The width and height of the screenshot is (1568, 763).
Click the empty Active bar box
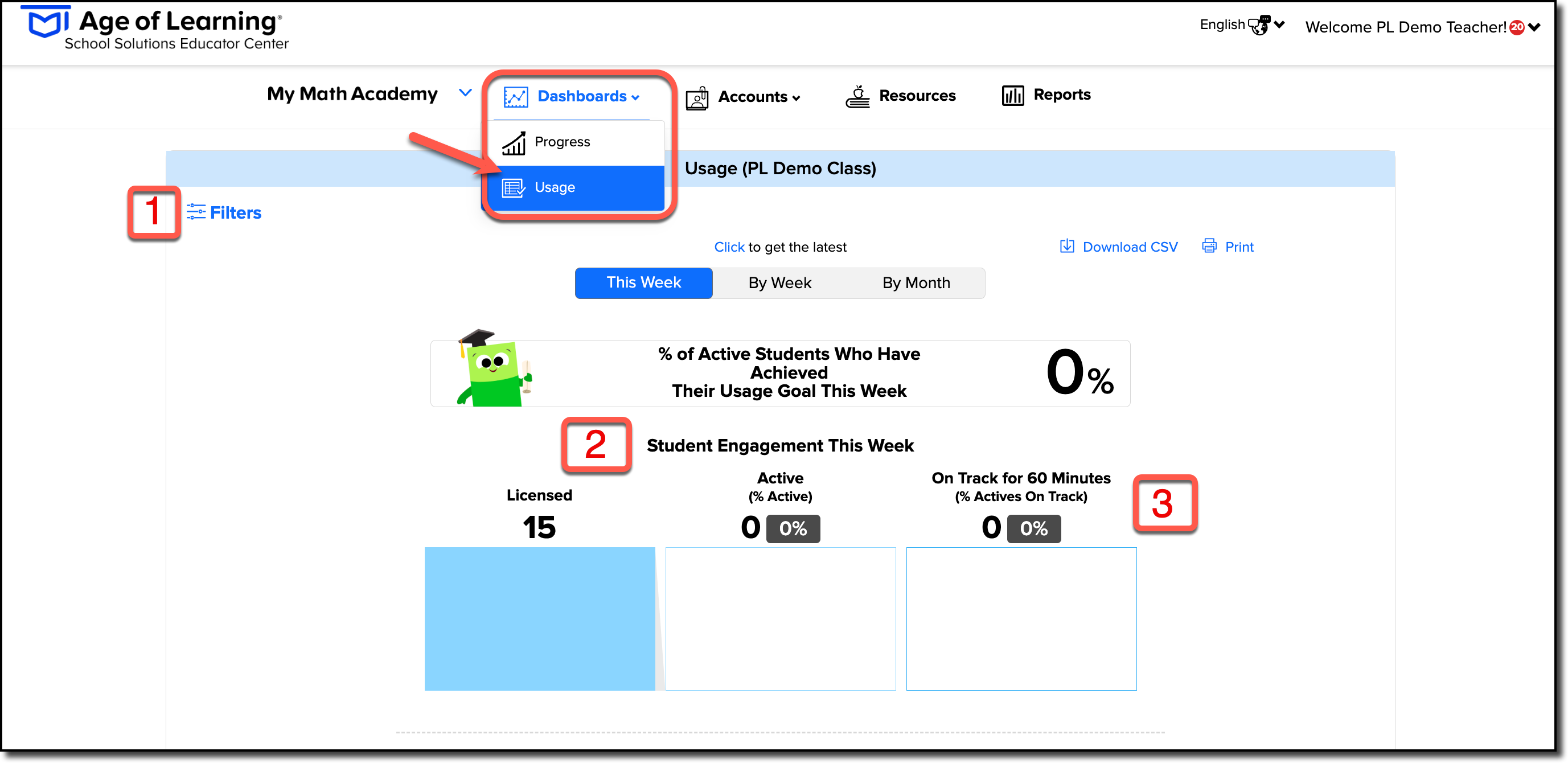781,619
